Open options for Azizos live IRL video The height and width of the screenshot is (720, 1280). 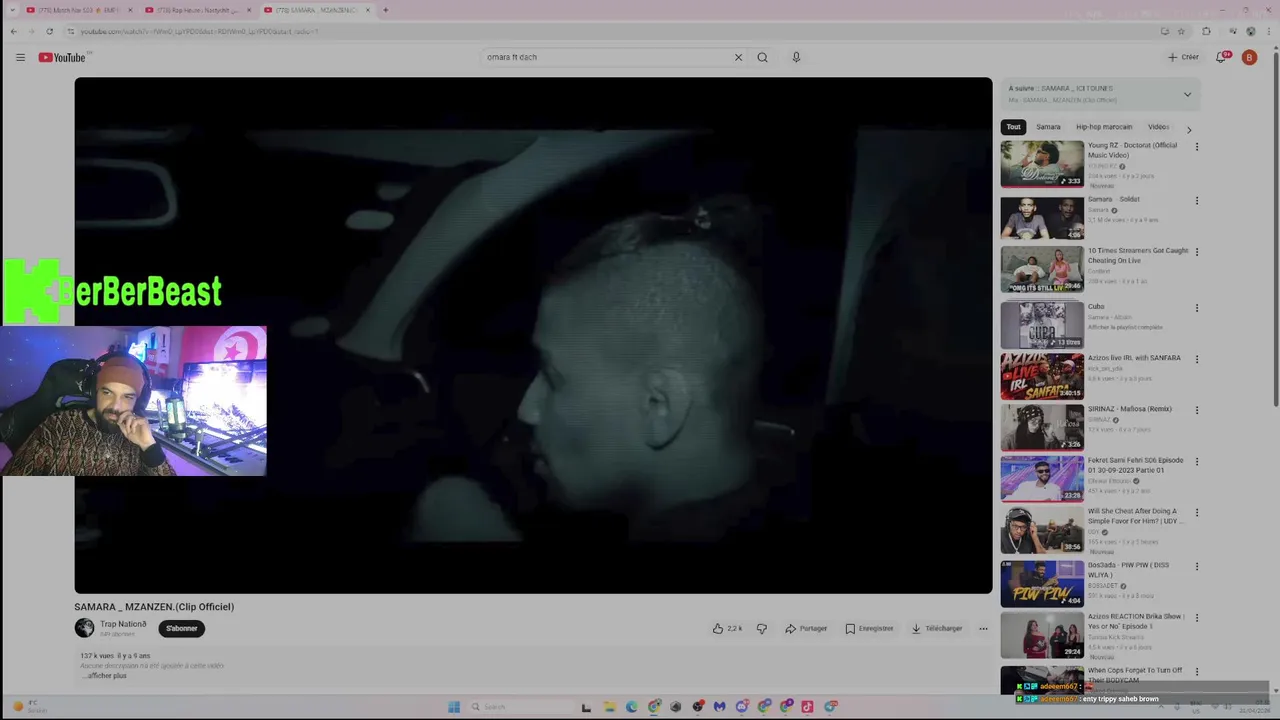1196,359
